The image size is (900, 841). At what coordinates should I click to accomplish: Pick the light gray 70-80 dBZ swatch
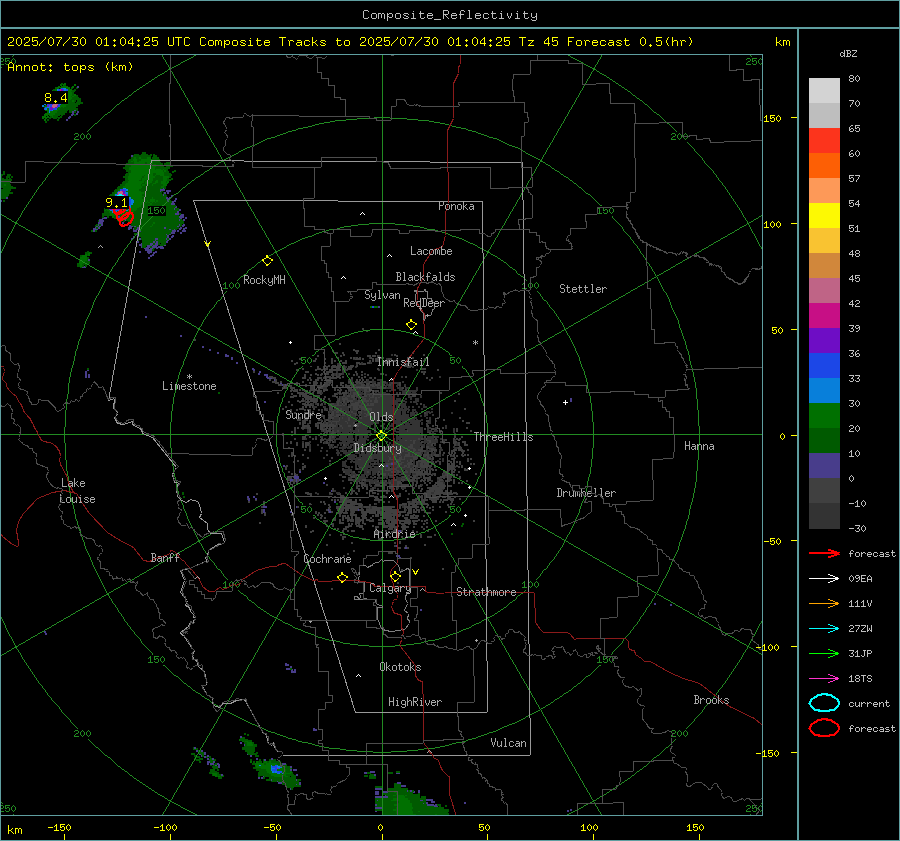[824, 91]
